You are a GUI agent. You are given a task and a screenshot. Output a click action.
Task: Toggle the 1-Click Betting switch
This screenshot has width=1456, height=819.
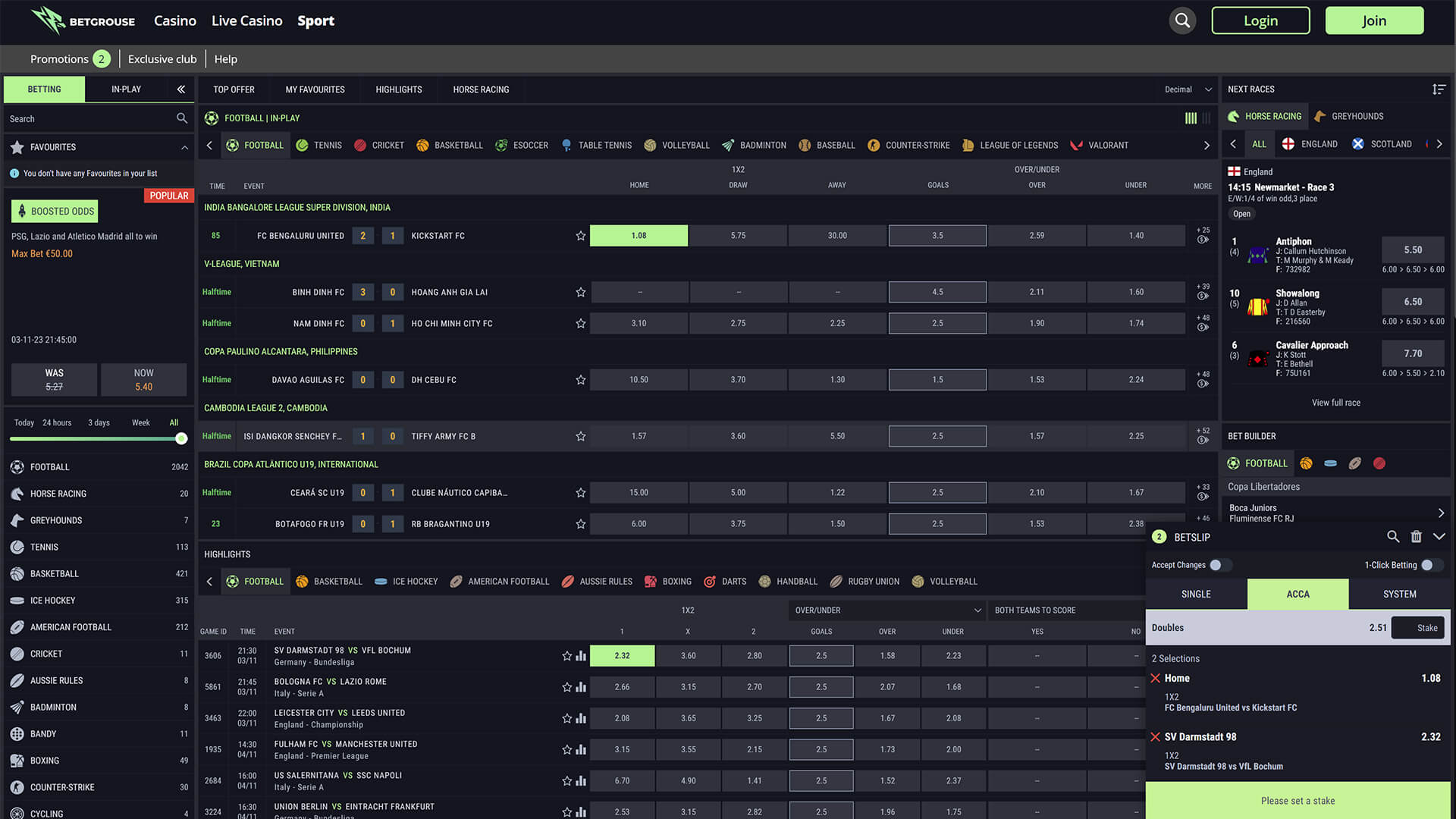1431,565
